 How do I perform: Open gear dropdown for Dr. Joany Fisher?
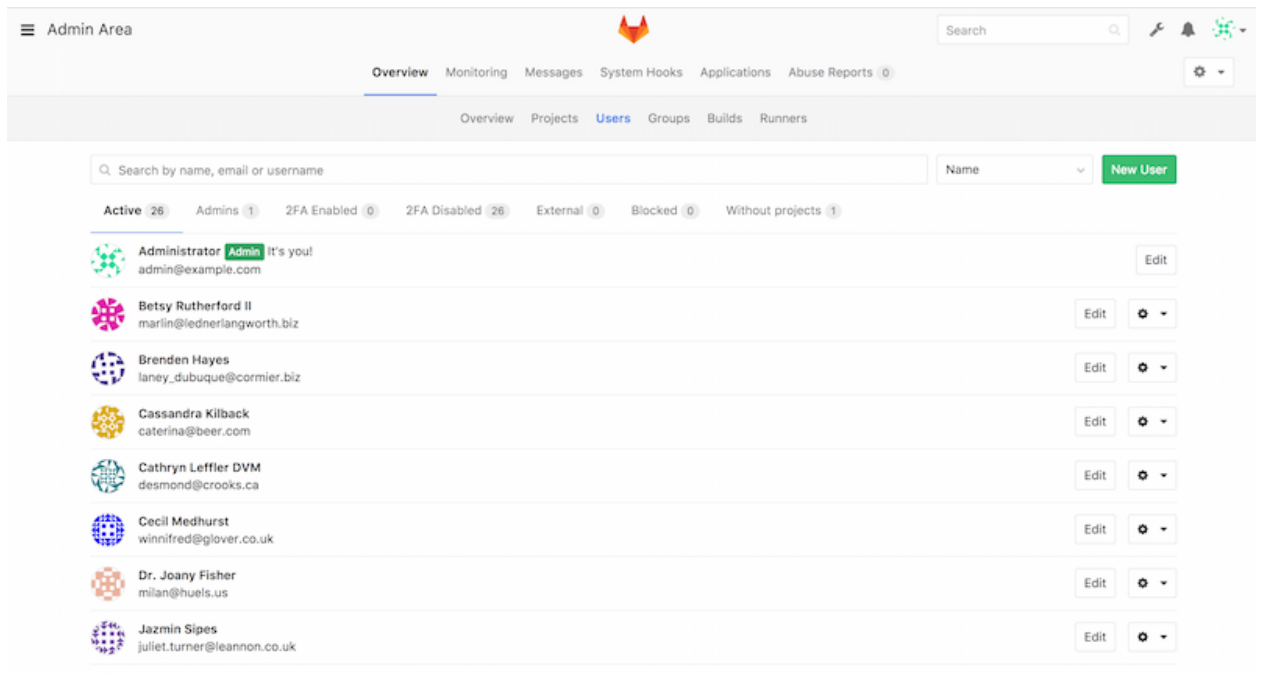point(1152,584)
